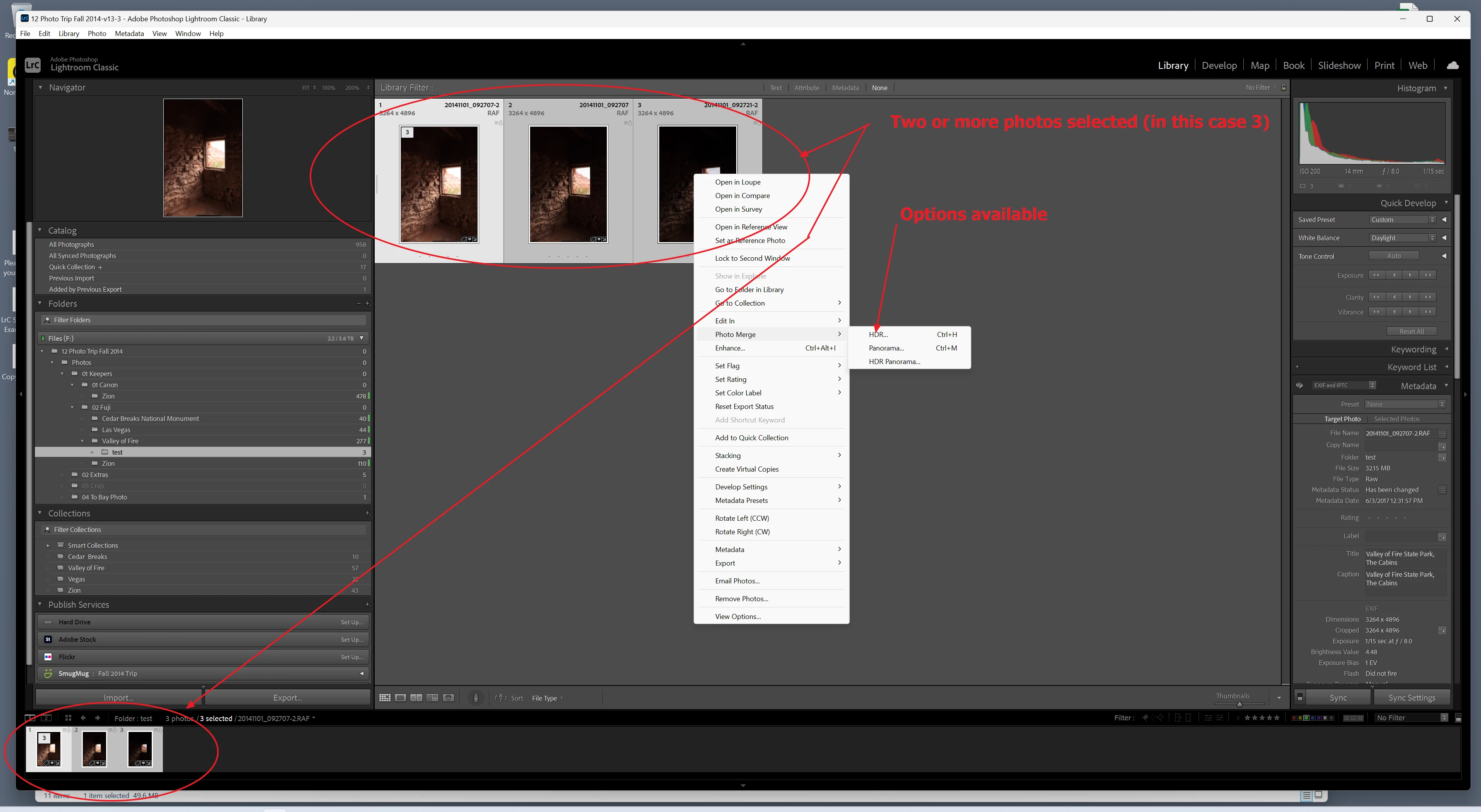Switch to Grid view icon
1481x812 pixels.
tap(385, 697)
